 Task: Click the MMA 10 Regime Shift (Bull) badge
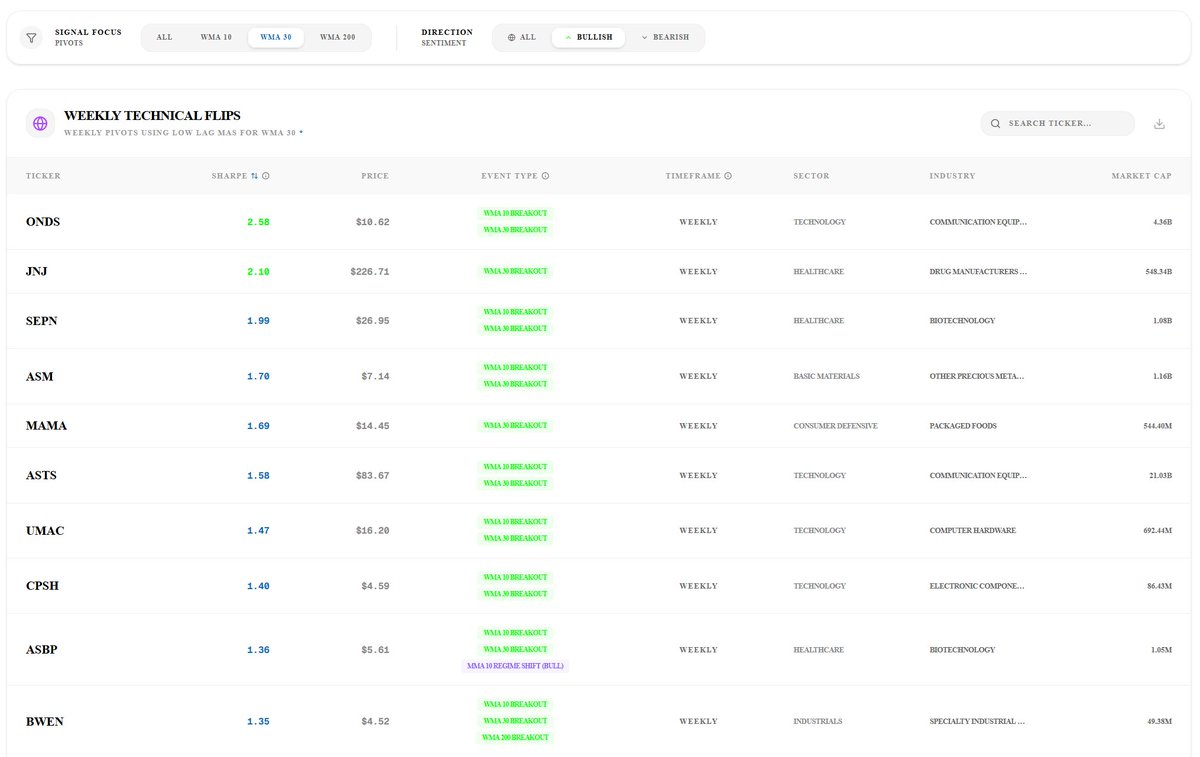coord(515,666)
